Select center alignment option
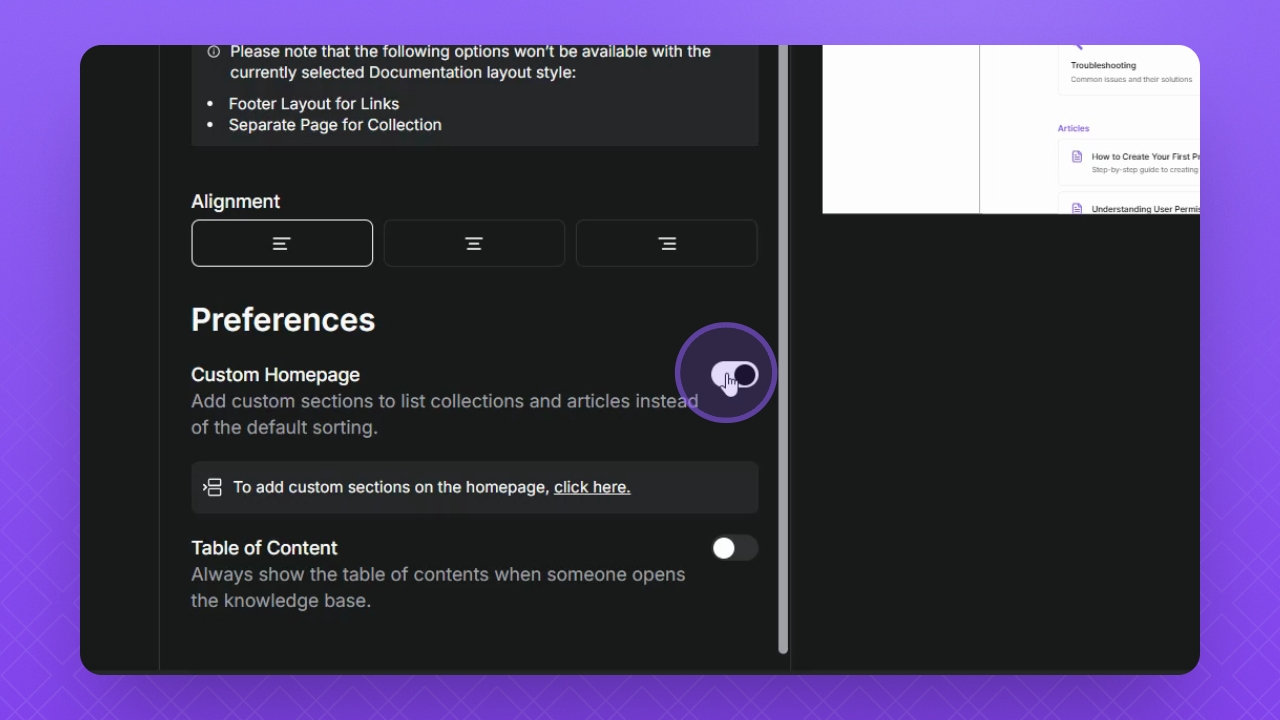 [x=474, y=243]
